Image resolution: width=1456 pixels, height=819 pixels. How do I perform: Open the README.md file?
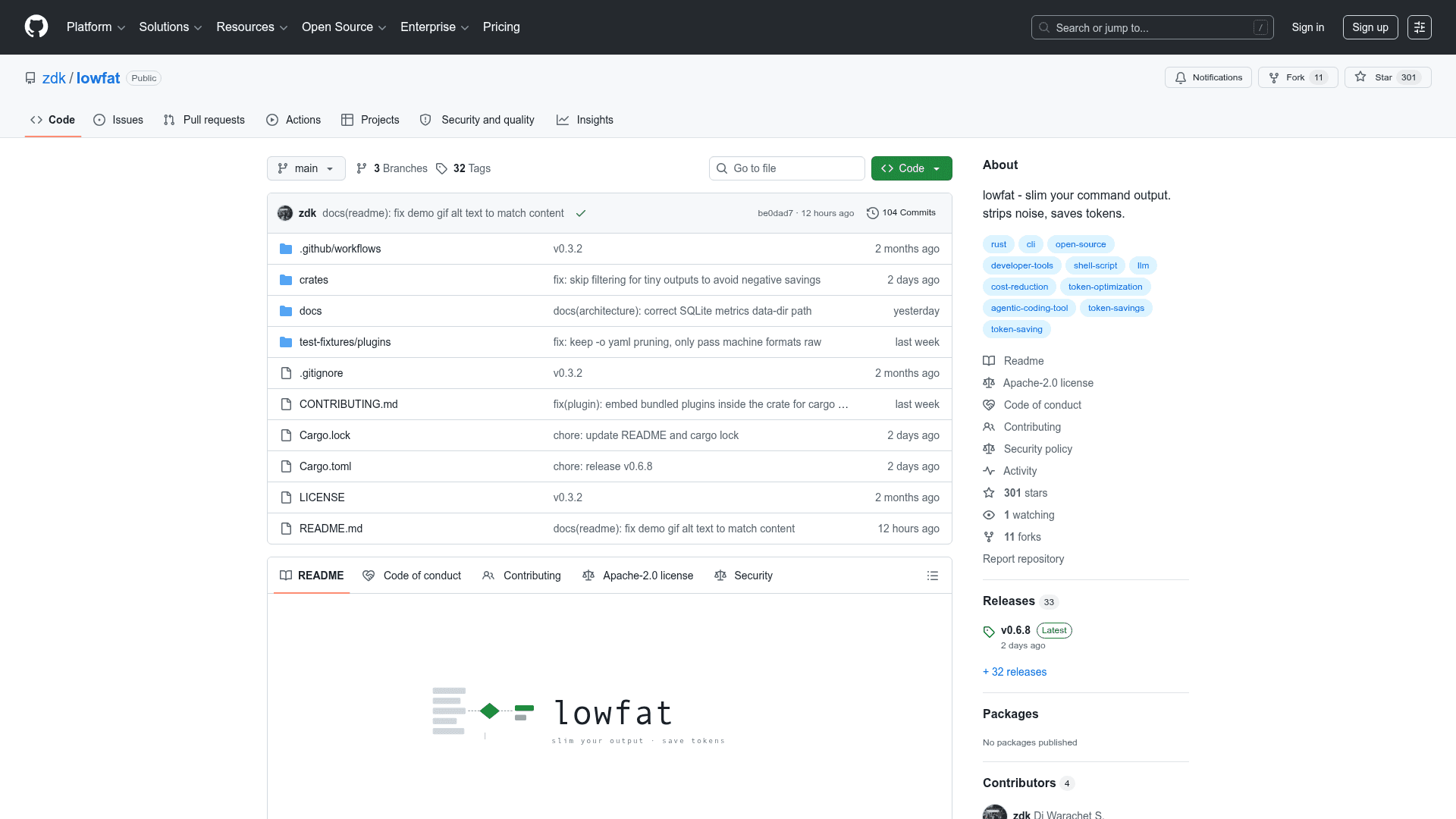pyautogui.click(x=331, y=529)
